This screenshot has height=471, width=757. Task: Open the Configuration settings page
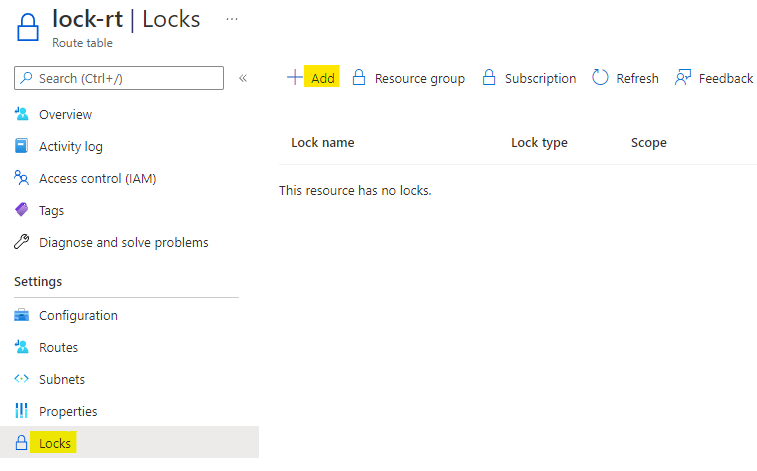coord(78,316)
